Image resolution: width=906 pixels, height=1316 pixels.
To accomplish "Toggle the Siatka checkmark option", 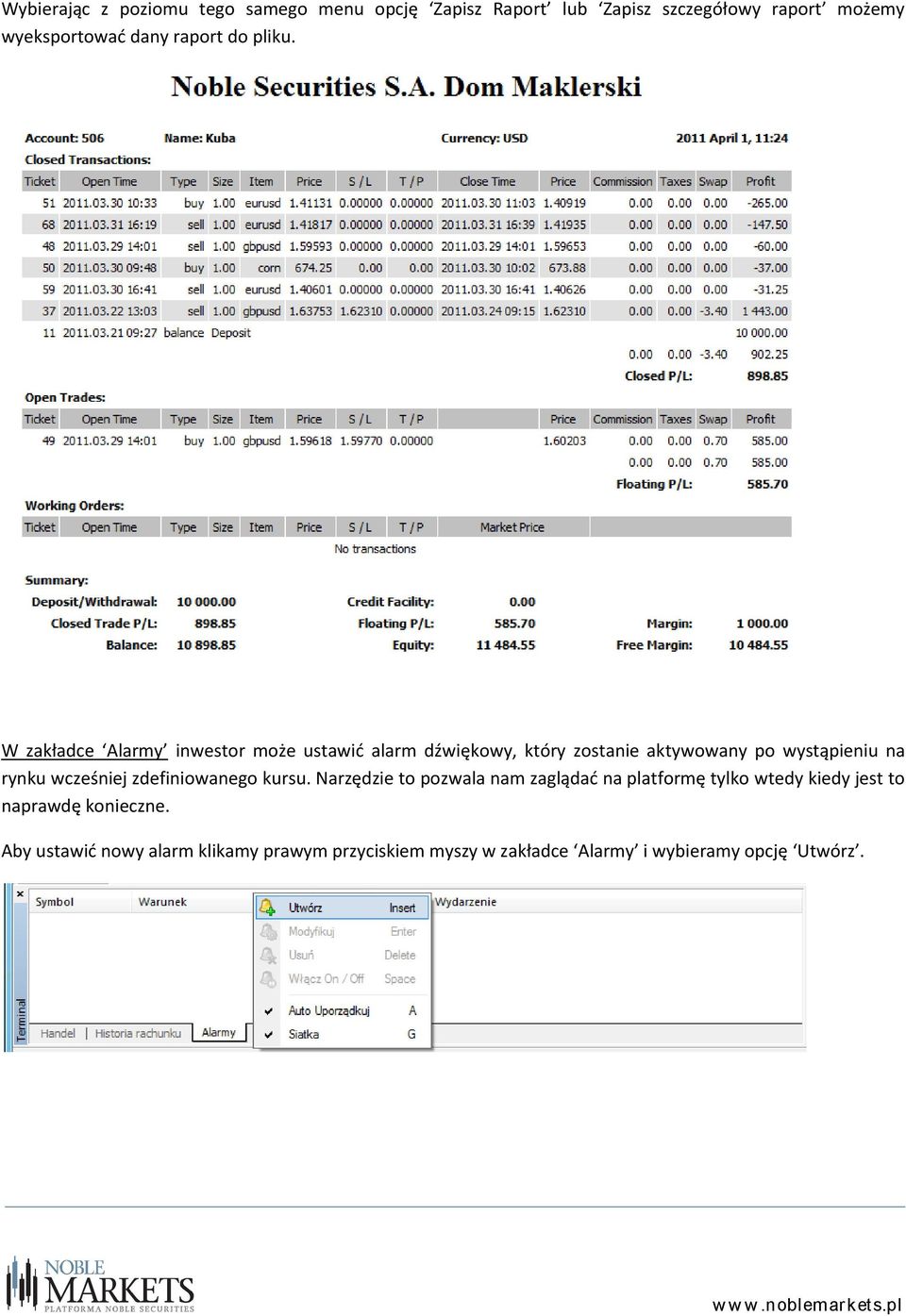I will coord(269,1034).
